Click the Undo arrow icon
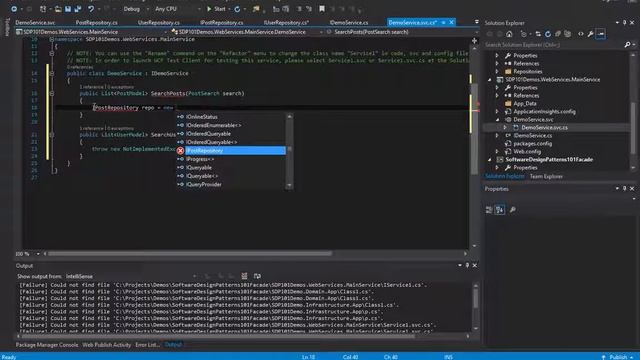The image size is (640, 360). click(x=91, y=9)
